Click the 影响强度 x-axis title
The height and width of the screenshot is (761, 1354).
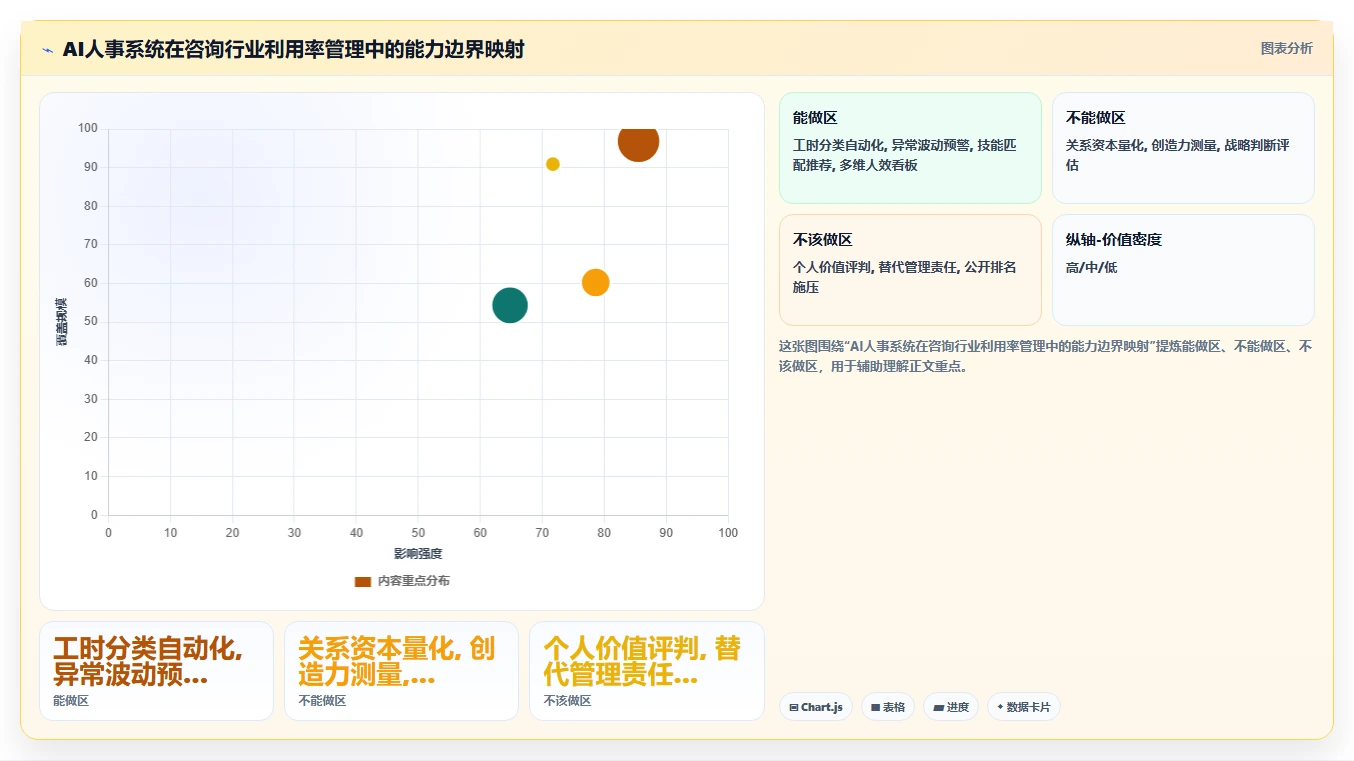(x=418, y=554)
